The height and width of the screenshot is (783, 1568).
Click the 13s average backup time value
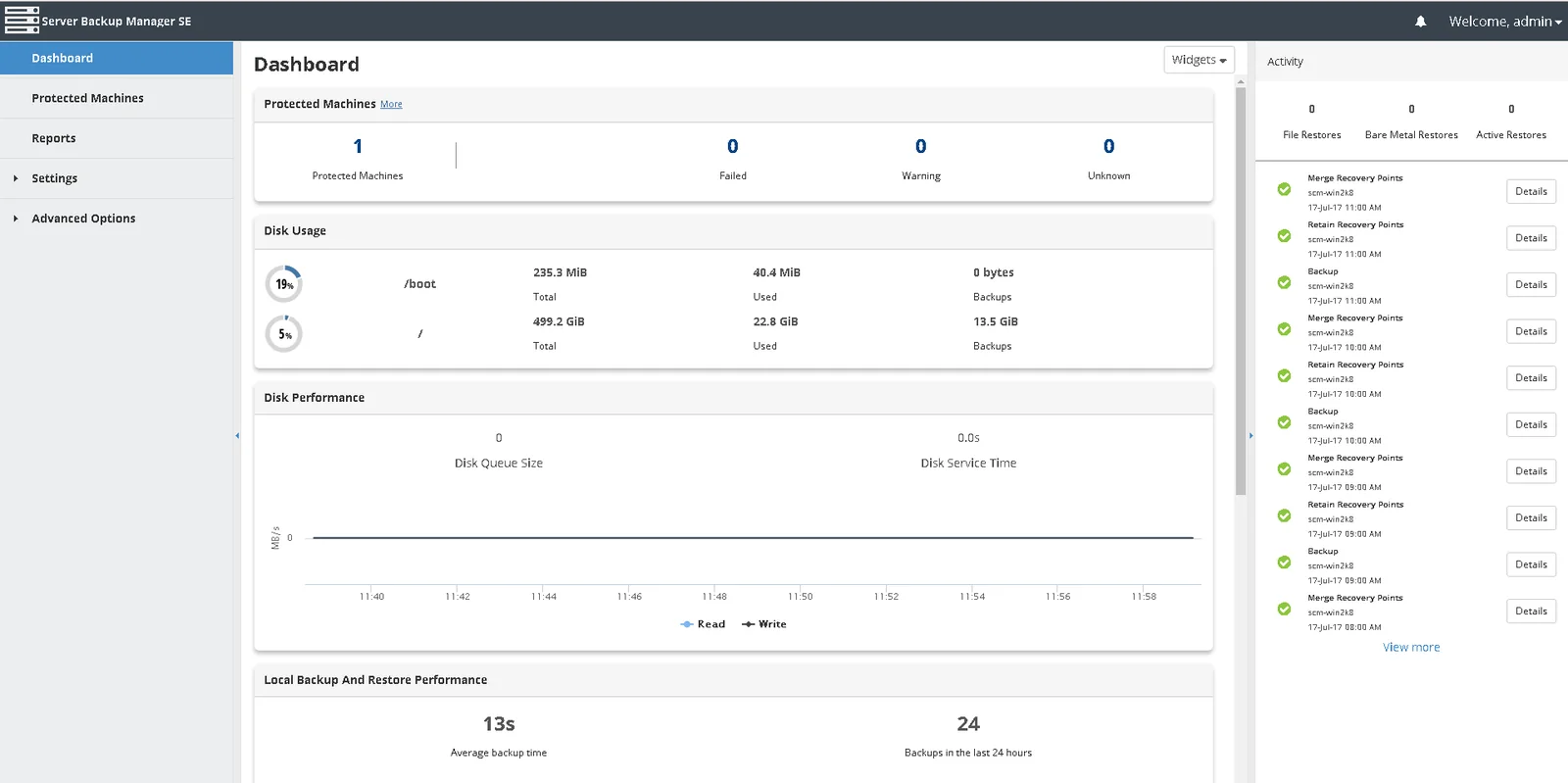point(499,724)
